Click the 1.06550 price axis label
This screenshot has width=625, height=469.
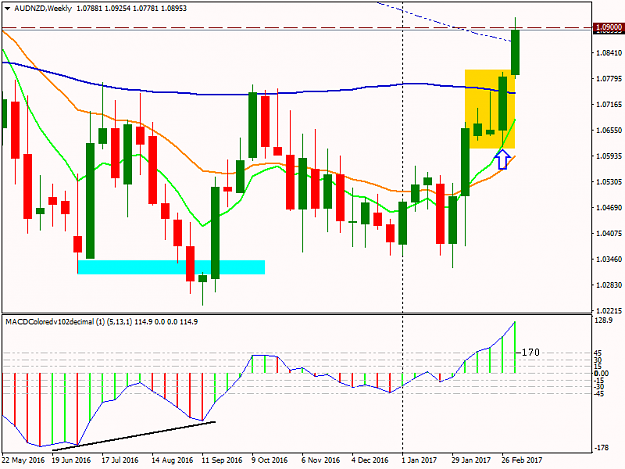pos(609,130)
